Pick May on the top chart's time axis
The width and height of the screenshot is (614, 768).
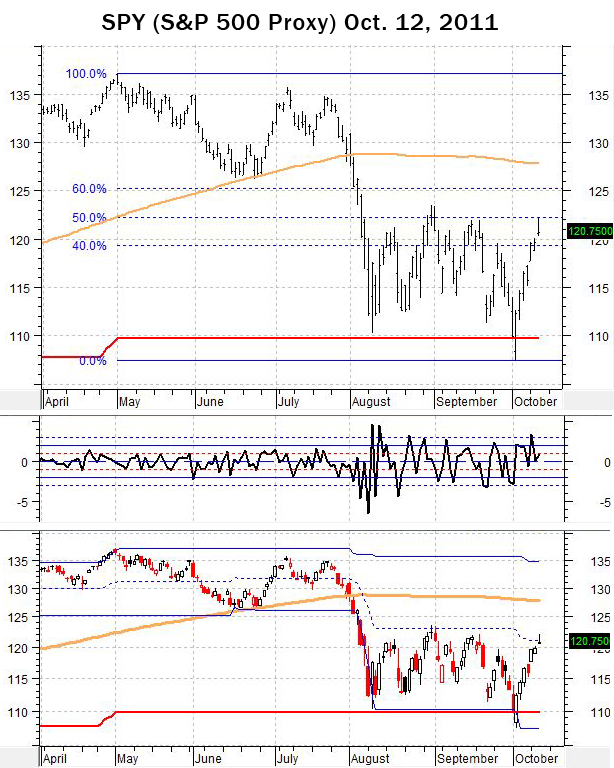129,402
